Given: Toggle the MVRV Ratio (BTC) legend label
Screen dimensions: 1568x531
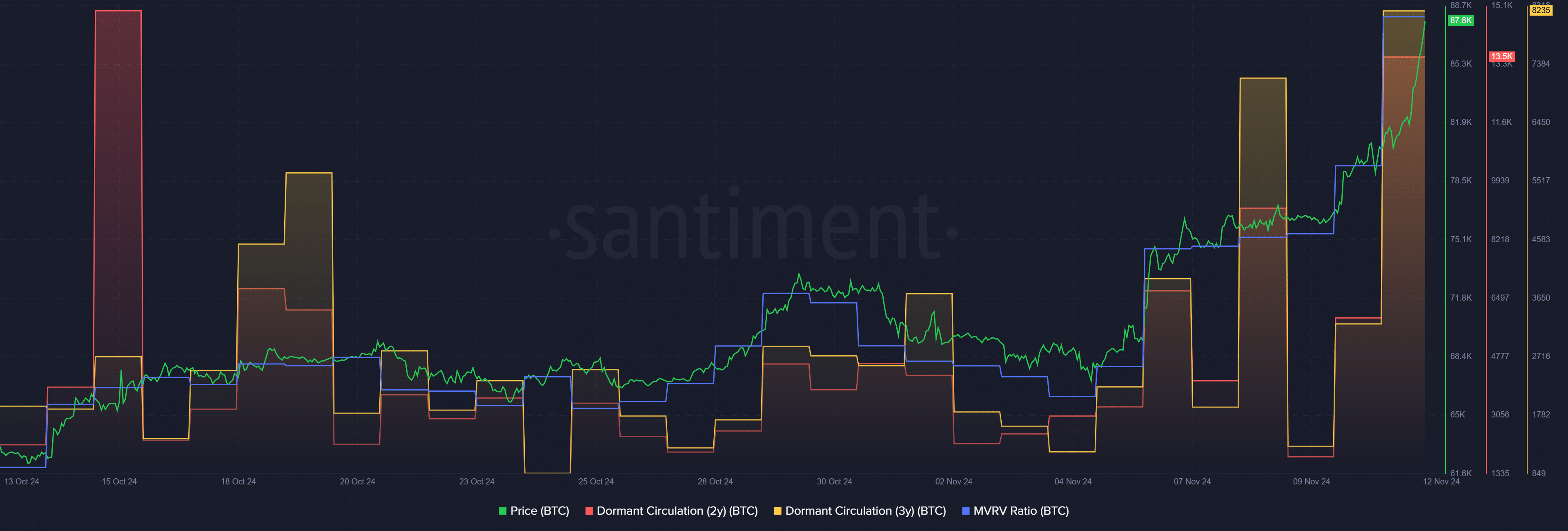Looking at the screenshot, I should click(x=1021, y=511).
